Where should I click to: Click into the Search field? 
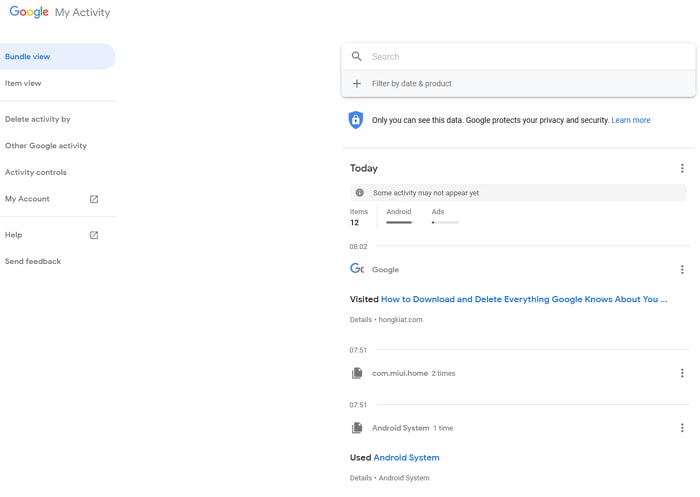[518, 56]
